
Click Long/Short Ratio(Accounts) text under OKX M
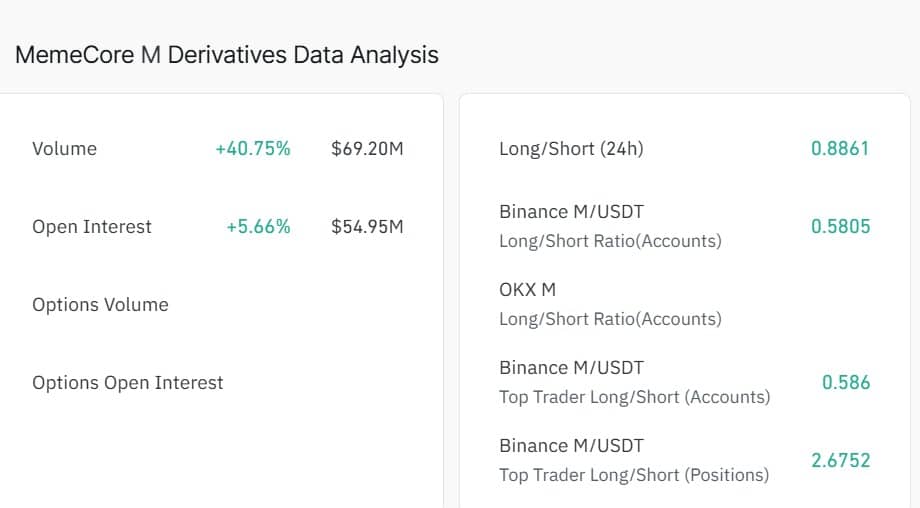[x=610, y=320]
